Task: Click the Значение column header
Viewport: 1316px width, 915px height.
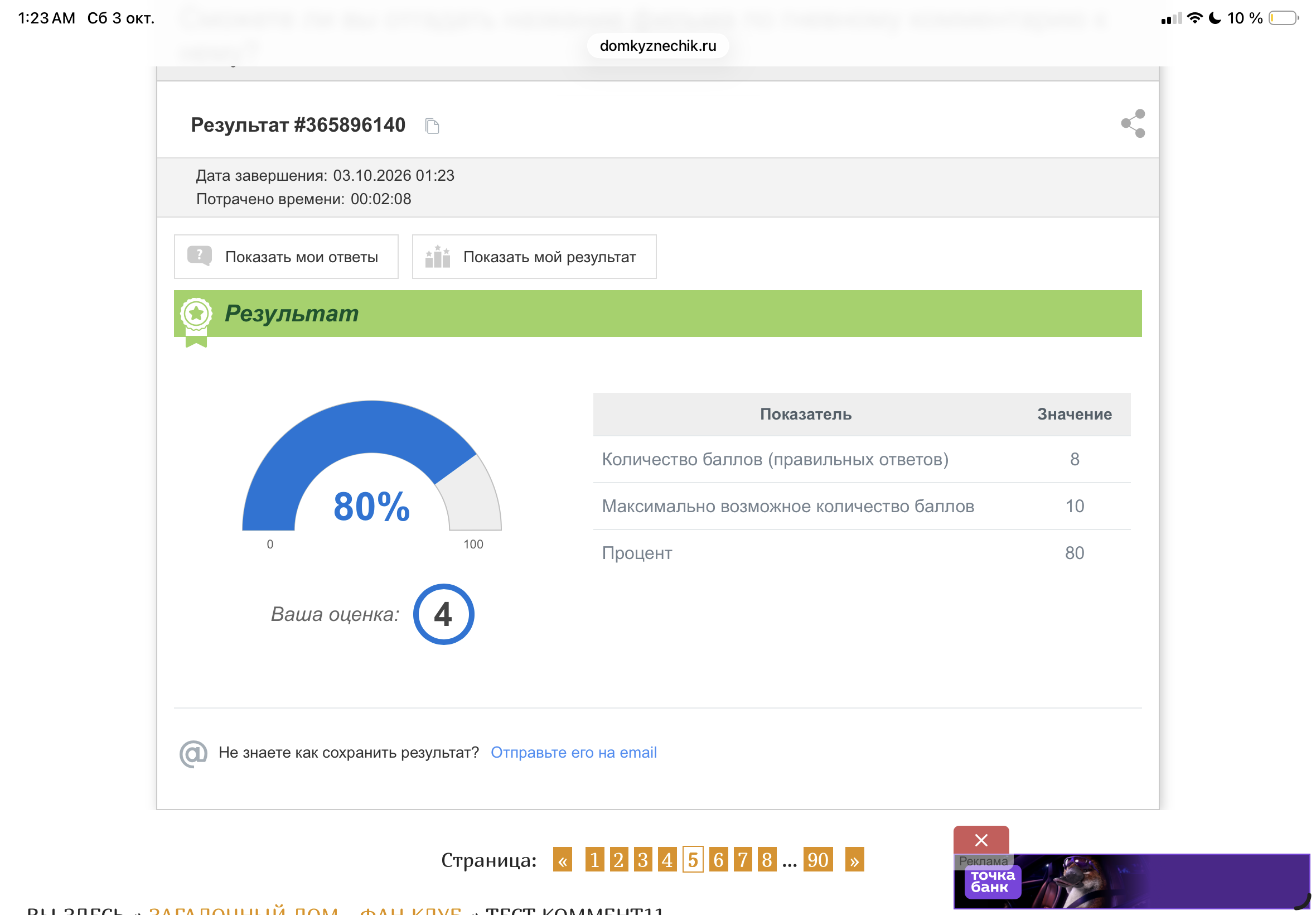Action: (x=1074, y=414)
